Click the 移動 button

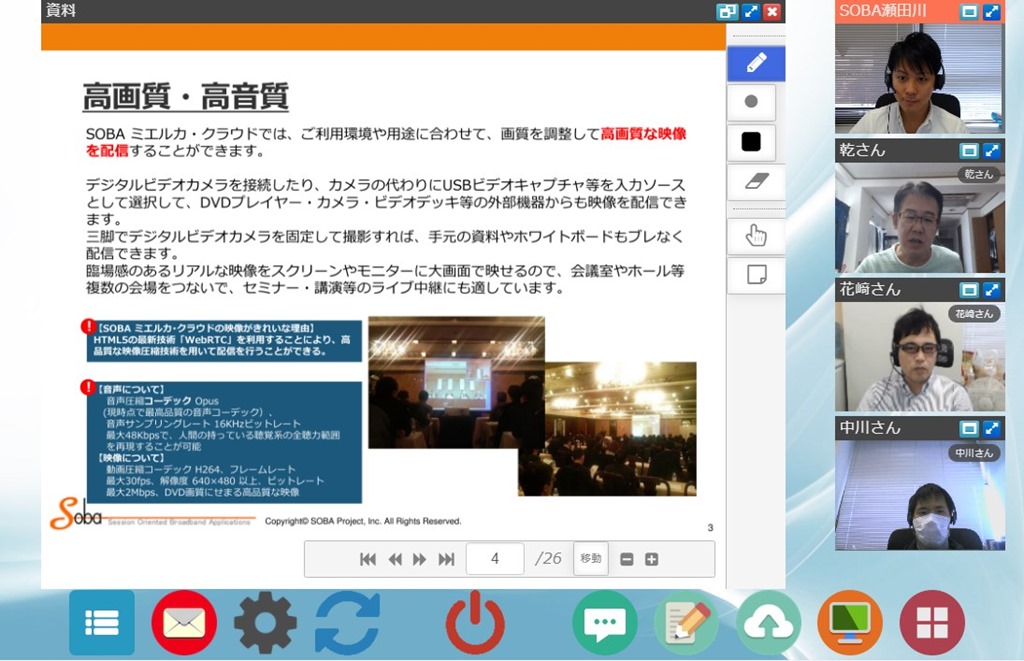[x=590, y=558]
